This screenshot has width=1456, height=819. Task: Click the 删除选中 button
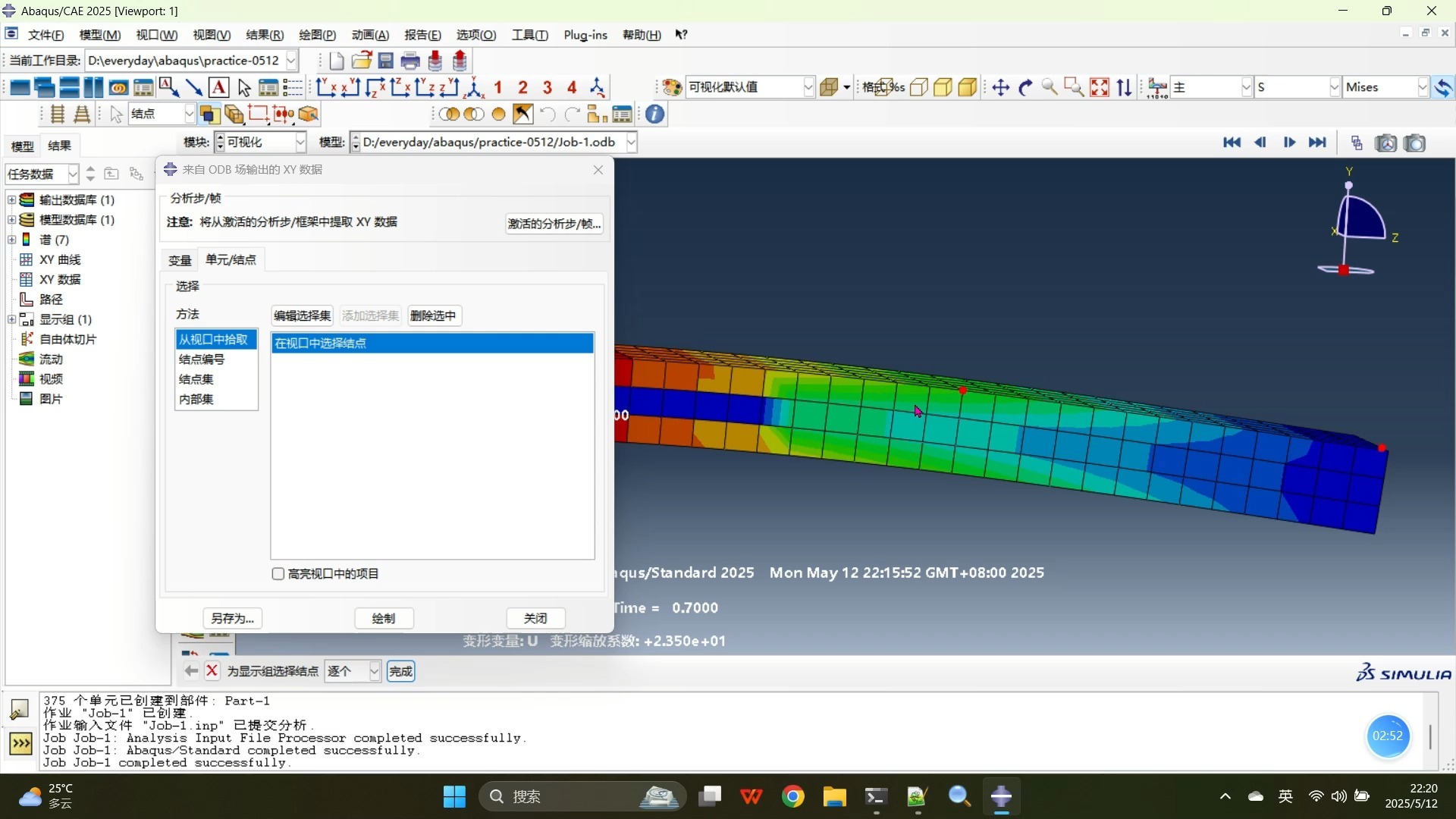[x=434, y=316]
